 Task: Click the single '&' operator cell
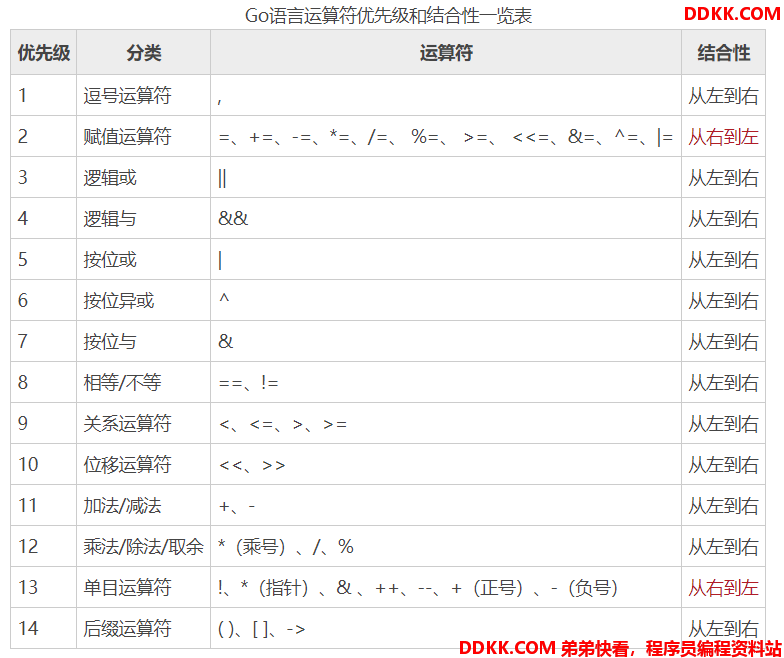[x=446, y=342]
